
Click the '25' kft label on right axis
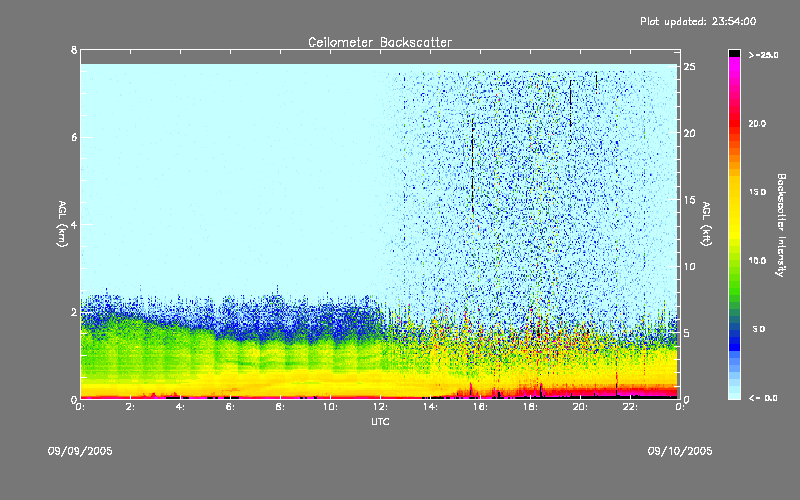[x=689, y=67]
